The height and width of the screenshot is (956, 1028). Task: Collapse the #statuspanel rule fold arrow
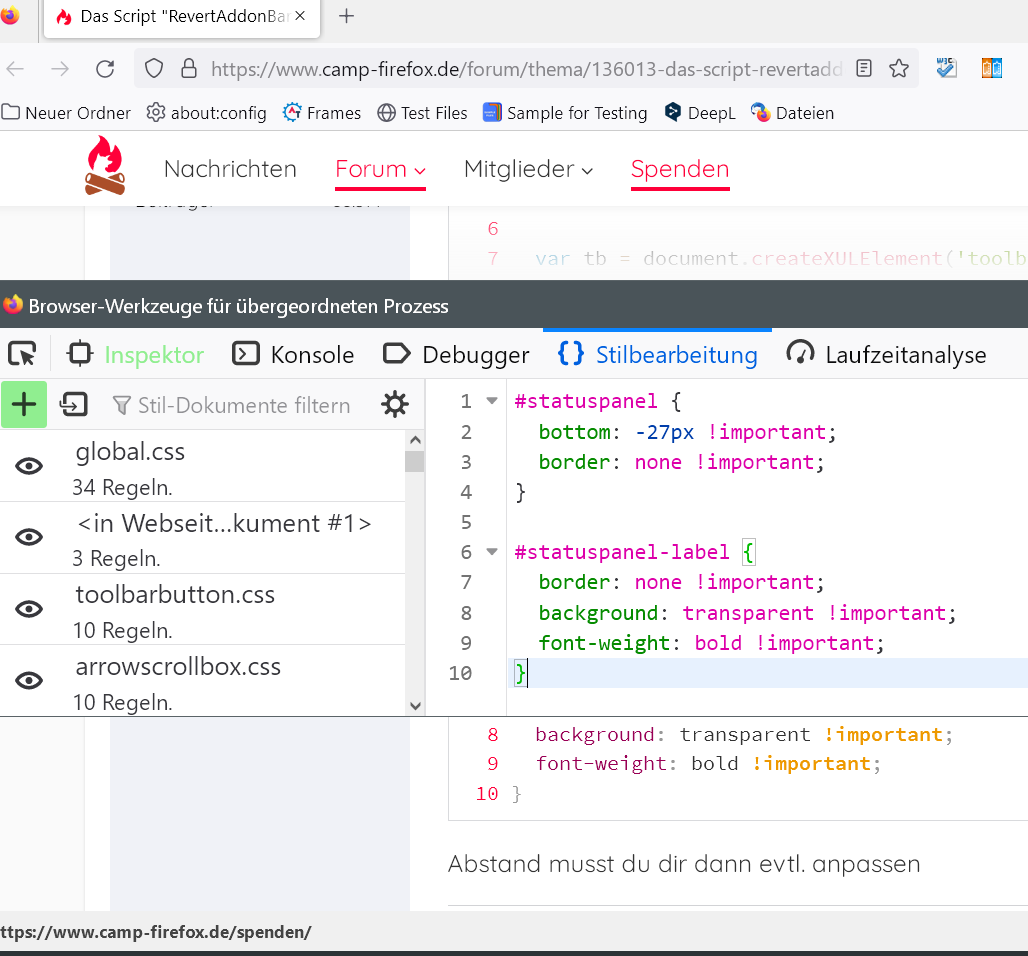(491, 401)
